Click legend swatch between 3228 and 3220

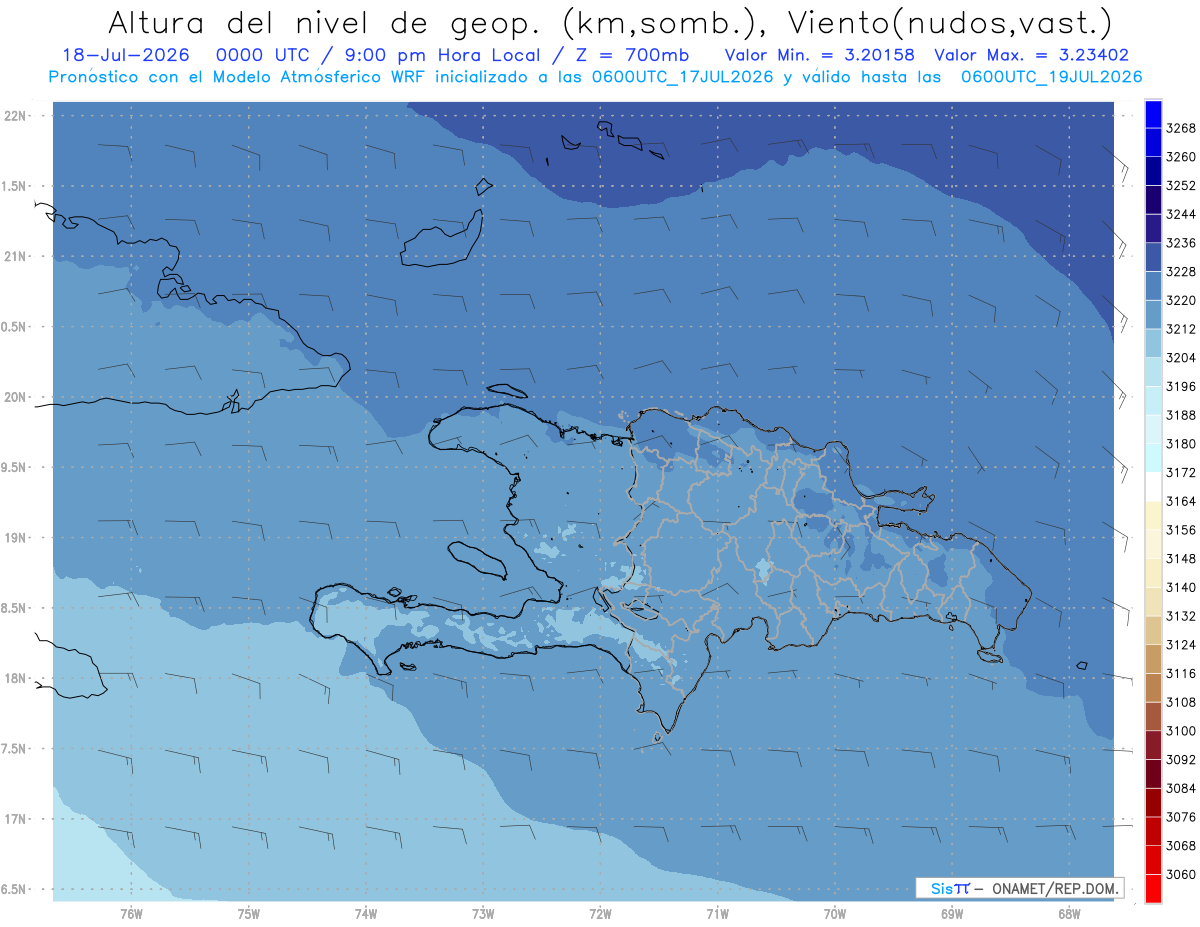[x=1153, y=286]
